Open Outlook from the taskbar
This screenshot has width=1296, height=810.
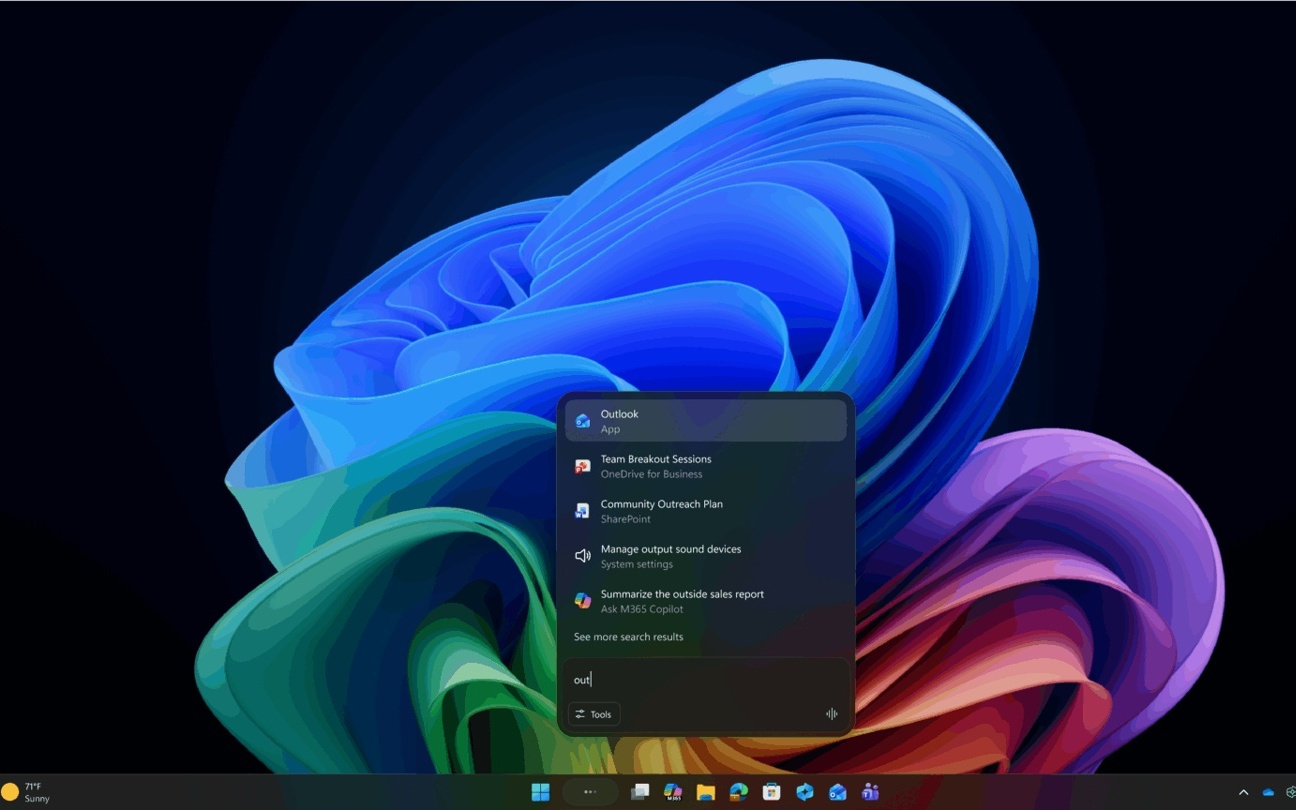837,791
